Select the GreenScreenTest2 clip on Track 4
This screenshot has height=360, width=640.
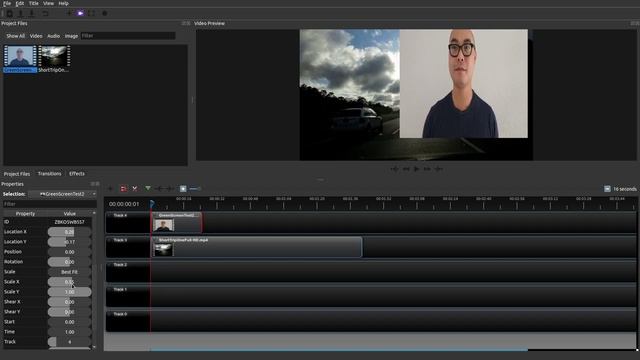(x=177, y=222)
